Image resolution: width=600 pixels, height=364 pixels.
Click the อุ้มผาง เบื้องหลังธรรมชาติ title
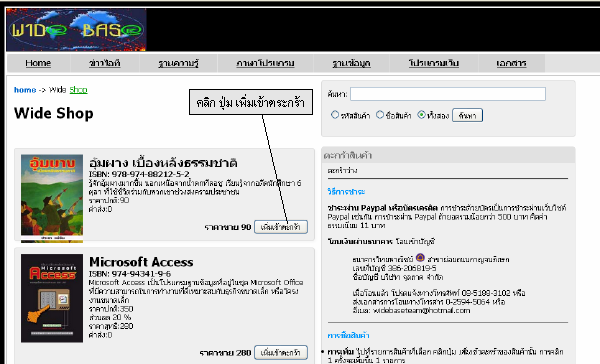[x=163, y=163]
